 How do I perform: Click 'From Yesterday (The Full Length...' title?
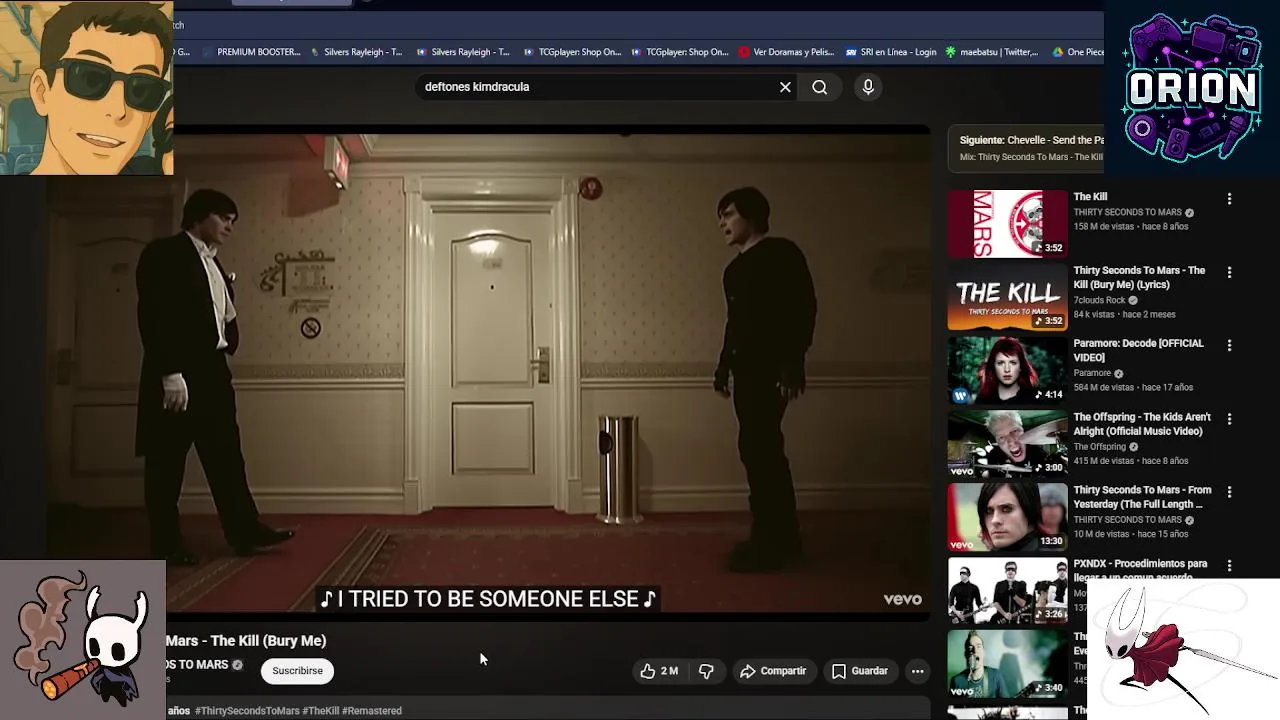coord(1142,497)
